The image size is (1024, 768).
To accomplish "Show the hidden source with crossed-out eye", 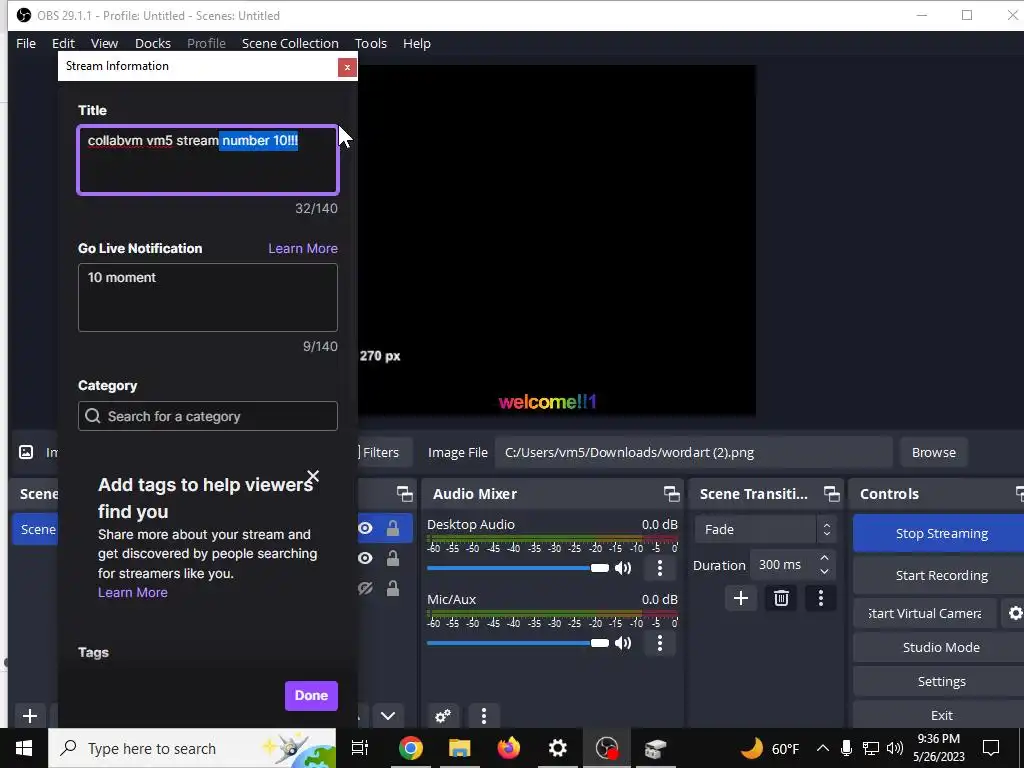I will point(365,588).
